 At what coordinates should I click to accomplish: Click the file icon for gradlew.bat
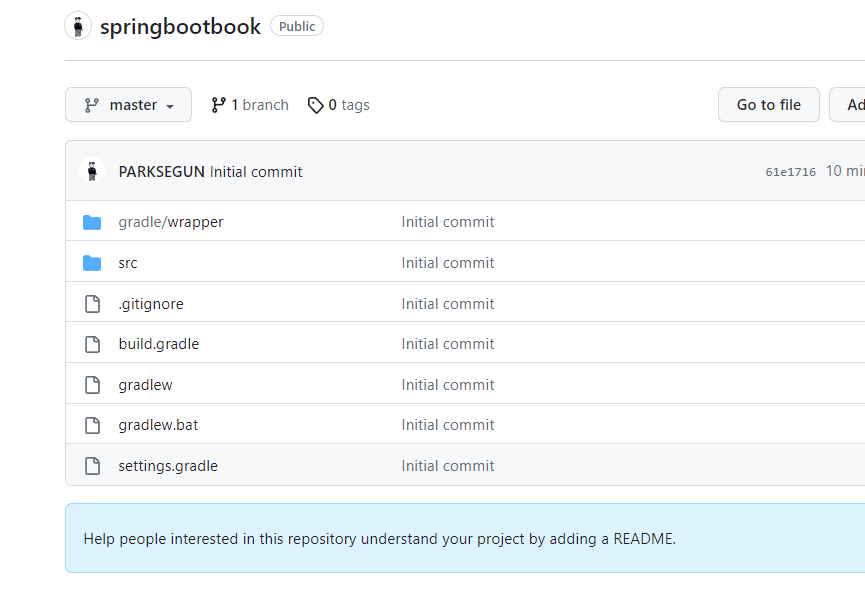pyautogui.click(x=93, y=425)
